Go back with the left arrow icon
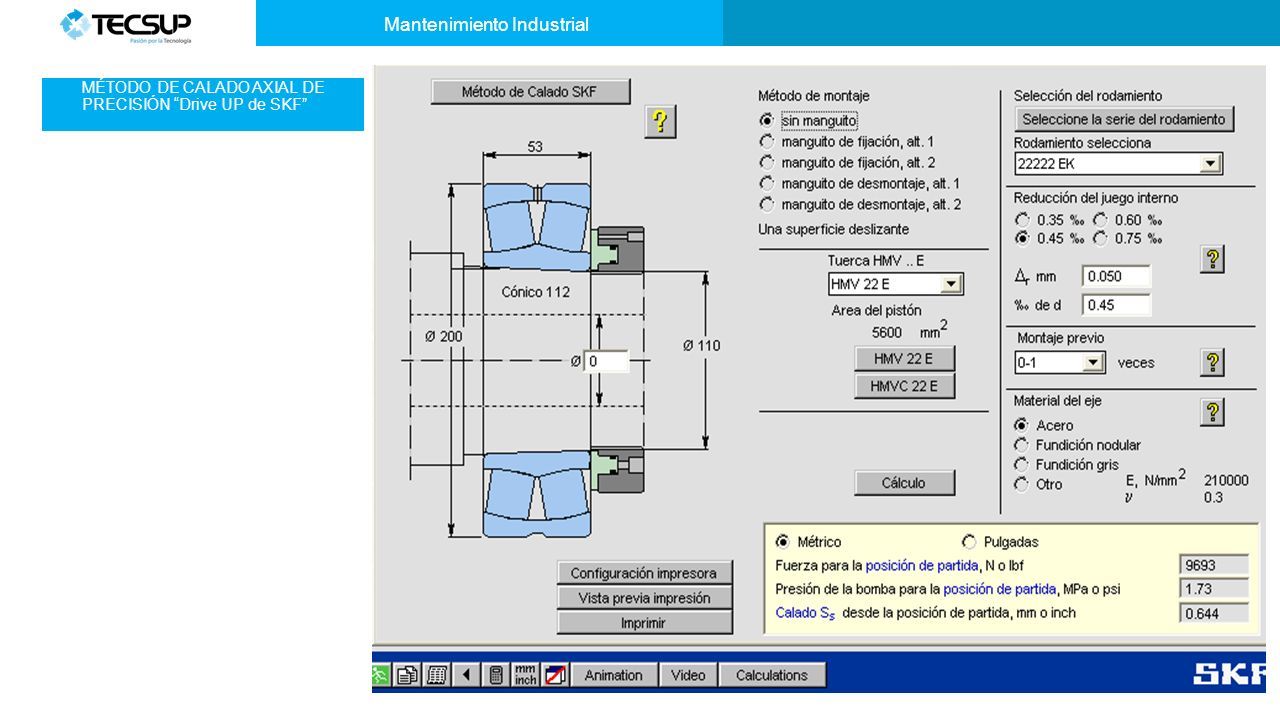The image size is (1280, 720). (x=467, y=675)
